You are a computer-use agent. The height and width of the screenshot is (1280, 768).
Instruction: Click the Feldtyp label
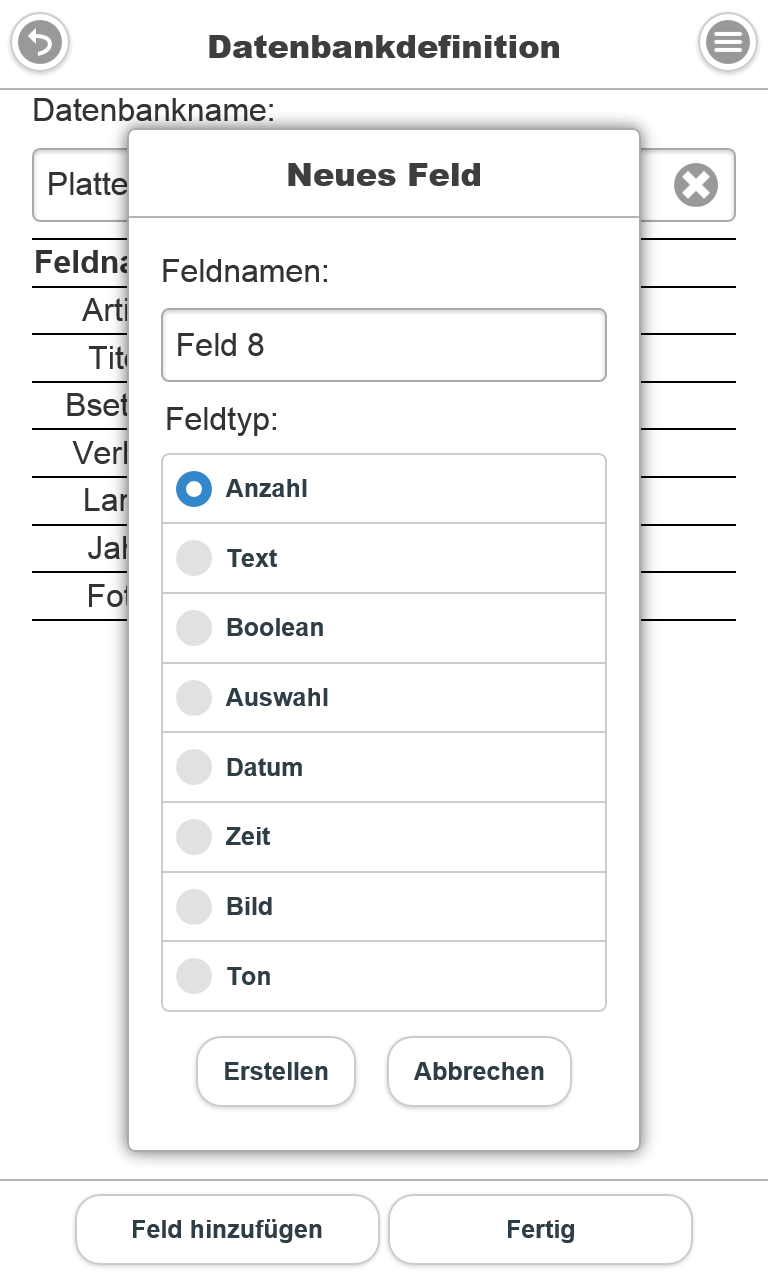coord(222,419)
